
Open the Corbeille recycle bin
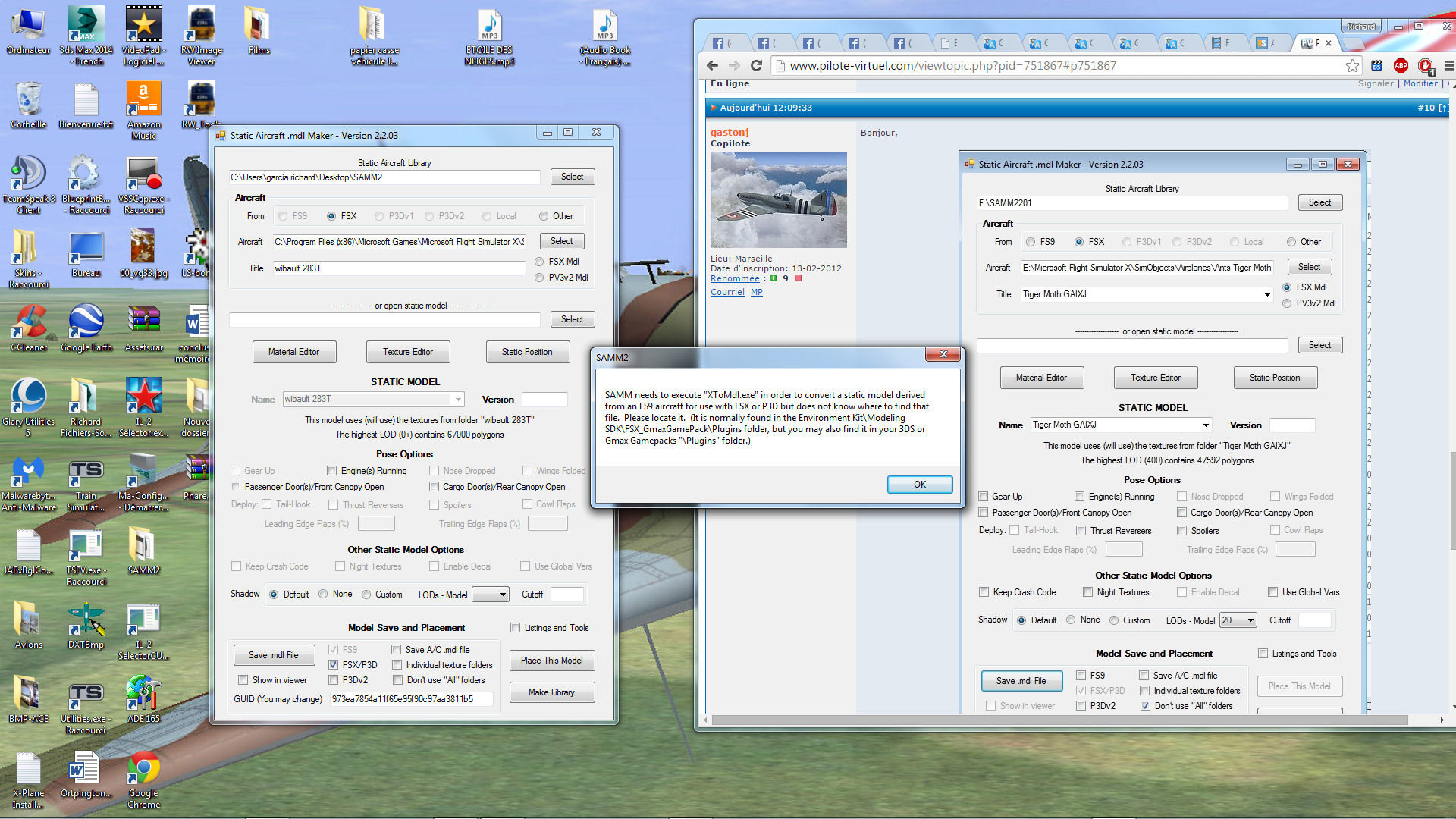(28, 105)
